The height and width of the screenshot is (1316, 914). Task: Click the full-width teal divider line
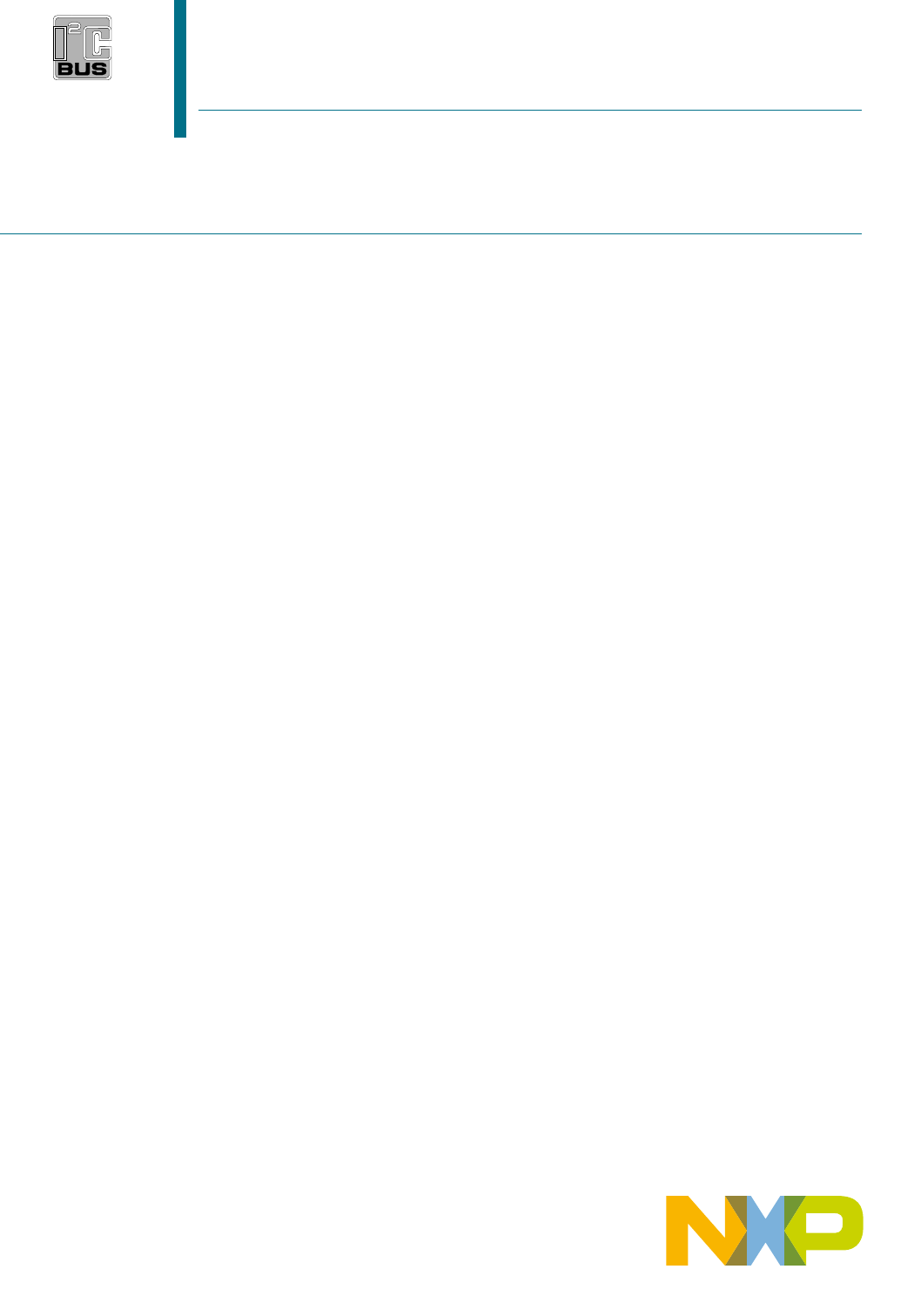point(431,233)
